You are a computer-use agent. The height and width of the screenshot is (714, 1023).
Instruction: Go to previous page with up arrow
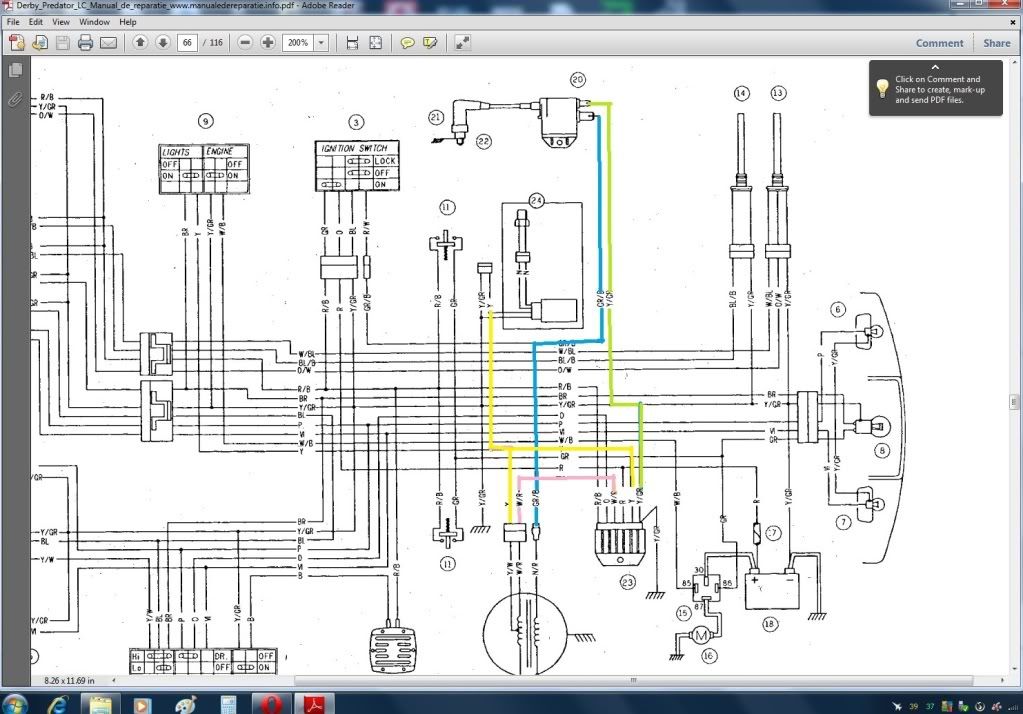point(140,42)
